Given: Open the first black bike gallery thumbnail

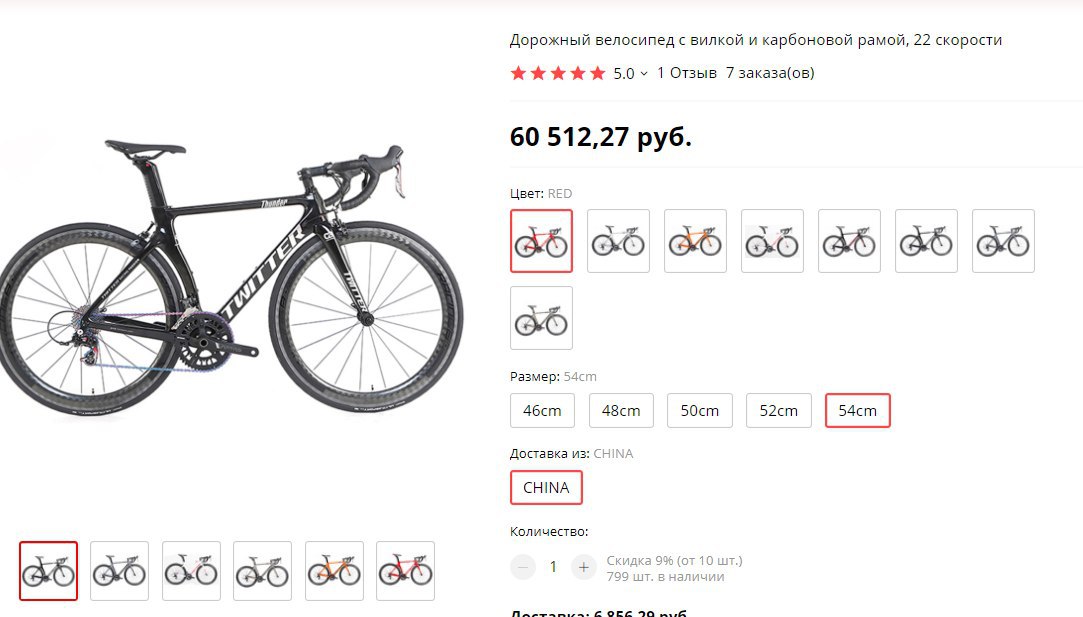Looking at the screenshot, I should pyautogui.click(x=48, y=571).
